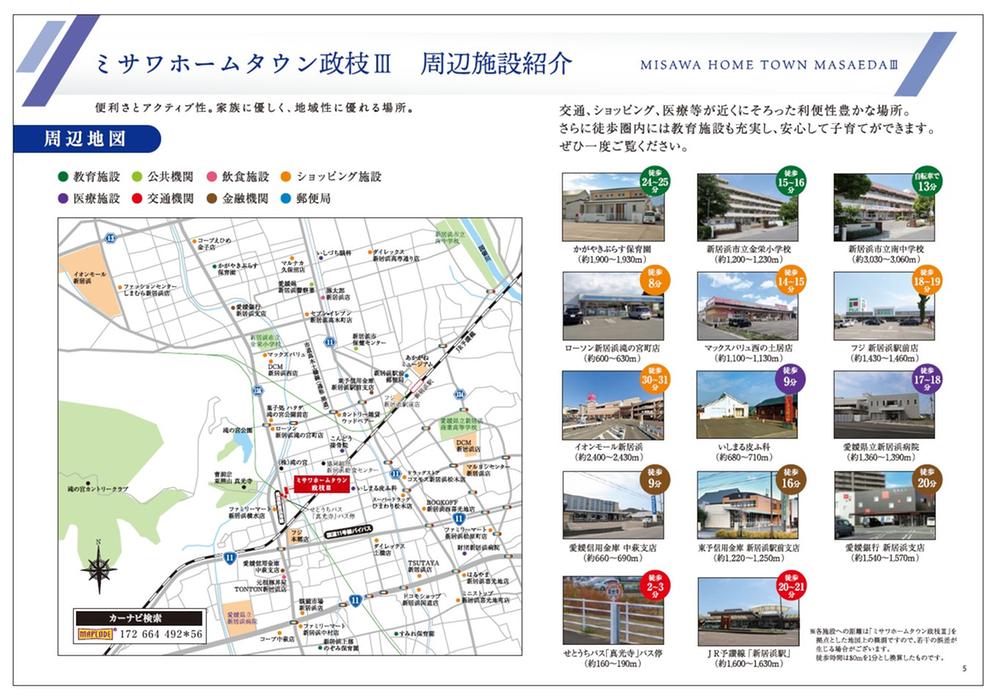Click the purple 医療施設 legend dot
The height and width of the screenshot is (698, 1000).
63,198
